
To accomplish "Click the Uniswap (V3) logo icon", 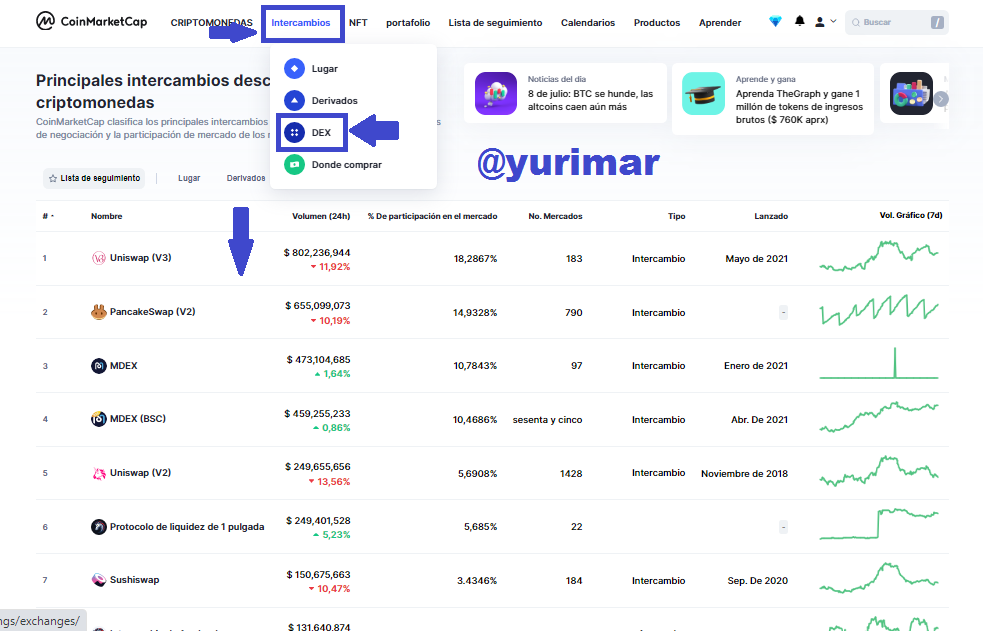I will click(x=98, y=258).
